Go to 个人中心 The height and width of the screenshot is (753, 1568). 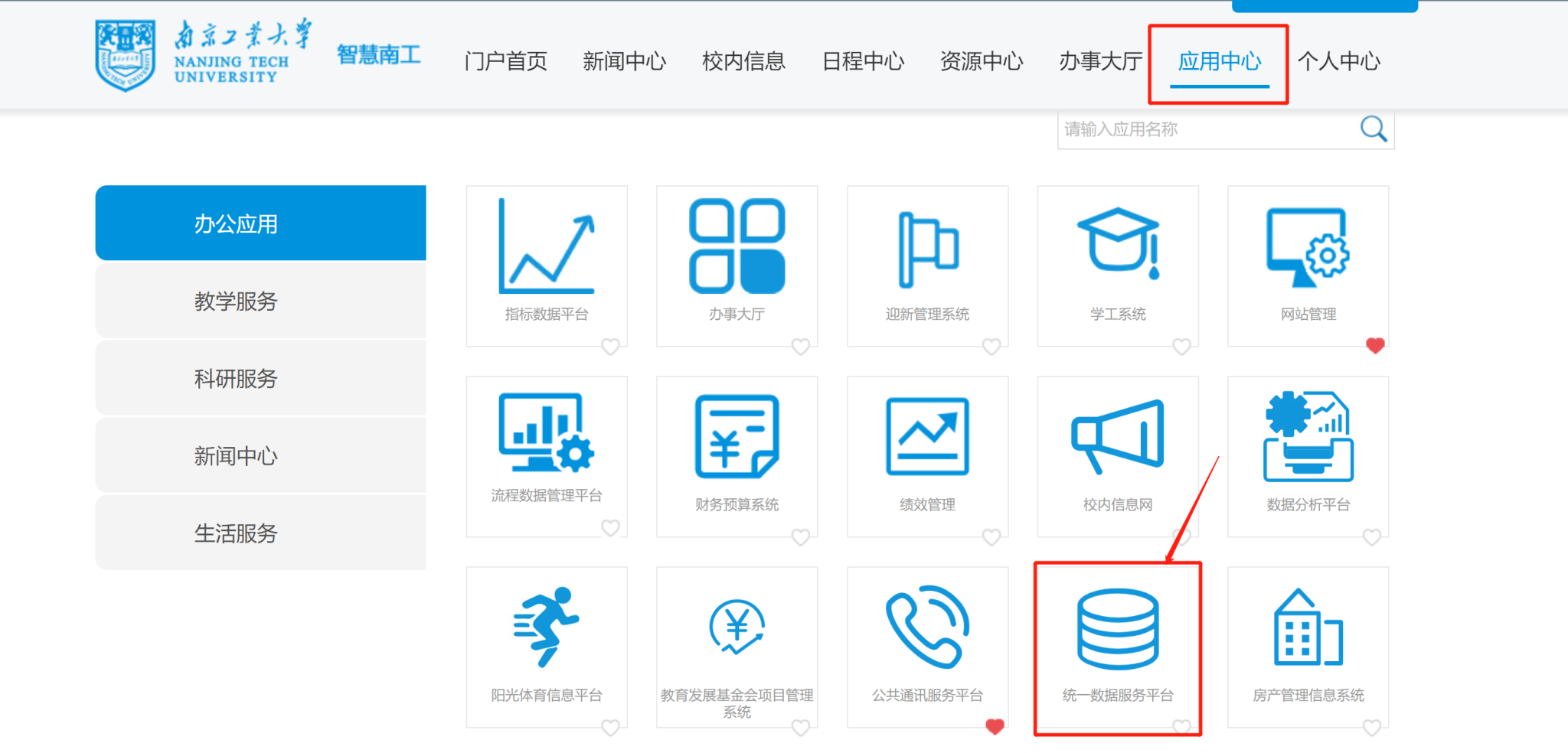point(1339,61)
